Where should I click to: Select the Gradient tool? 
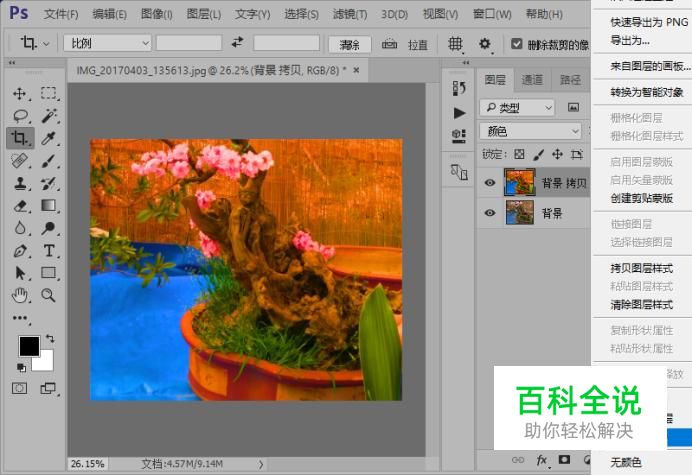(49, 206)
